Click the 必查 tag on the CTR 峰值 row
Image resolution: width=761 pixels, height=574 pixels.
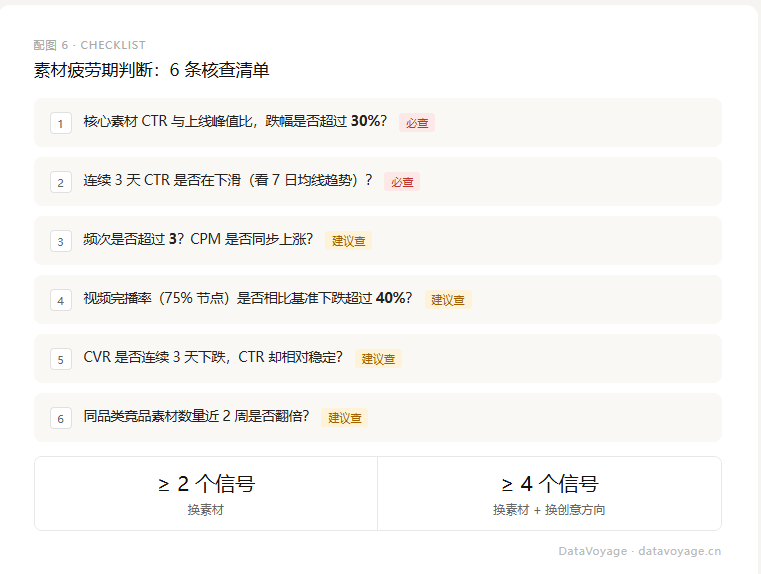point(417,123)
